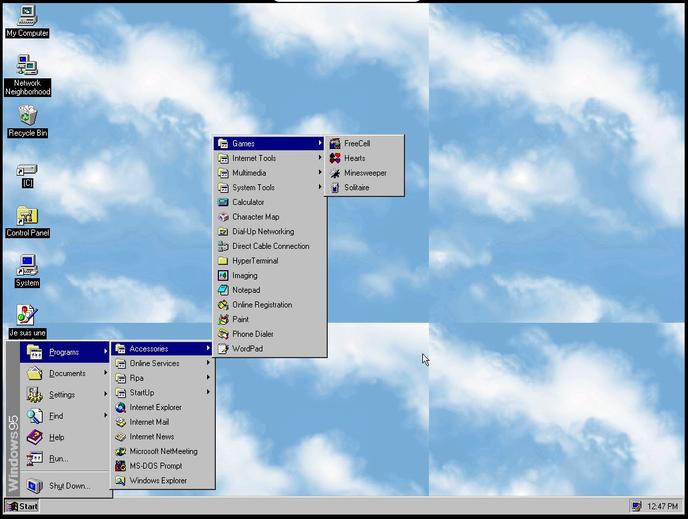
Task: Click the Start button on taskbar
Action: (22, 506)
